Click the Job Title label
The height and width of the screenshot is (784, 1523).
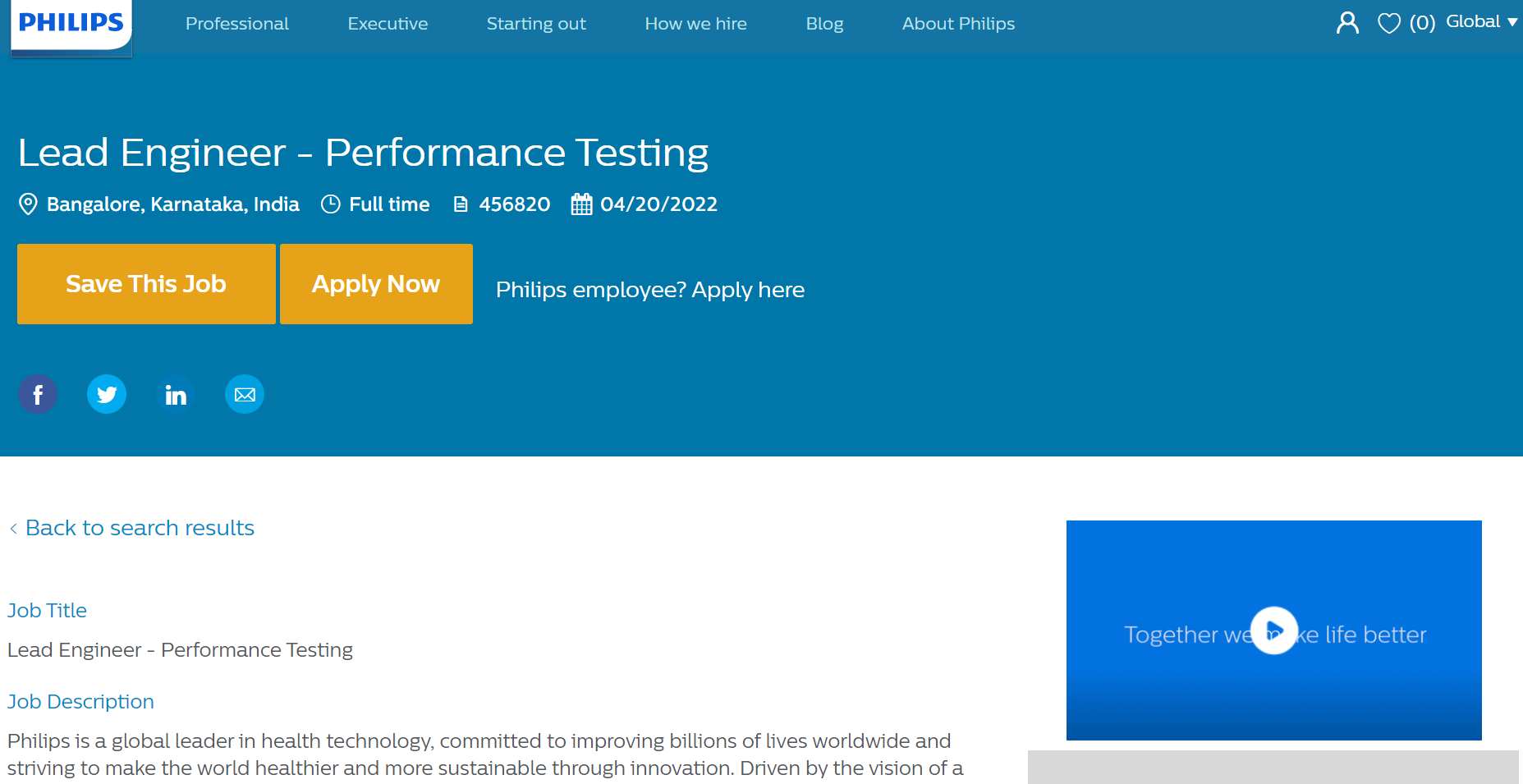47,611
